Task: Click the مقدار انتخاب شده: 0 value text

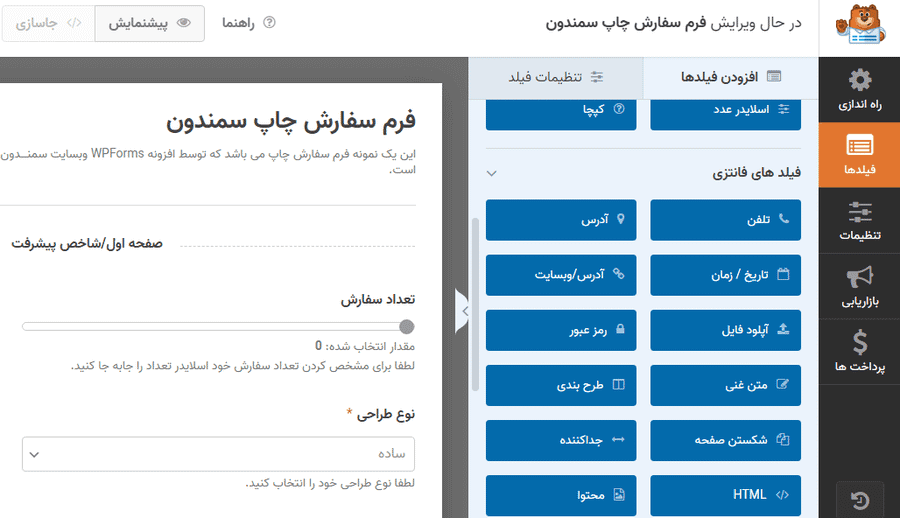Action: pyautogui.click(x=364, y=346)
